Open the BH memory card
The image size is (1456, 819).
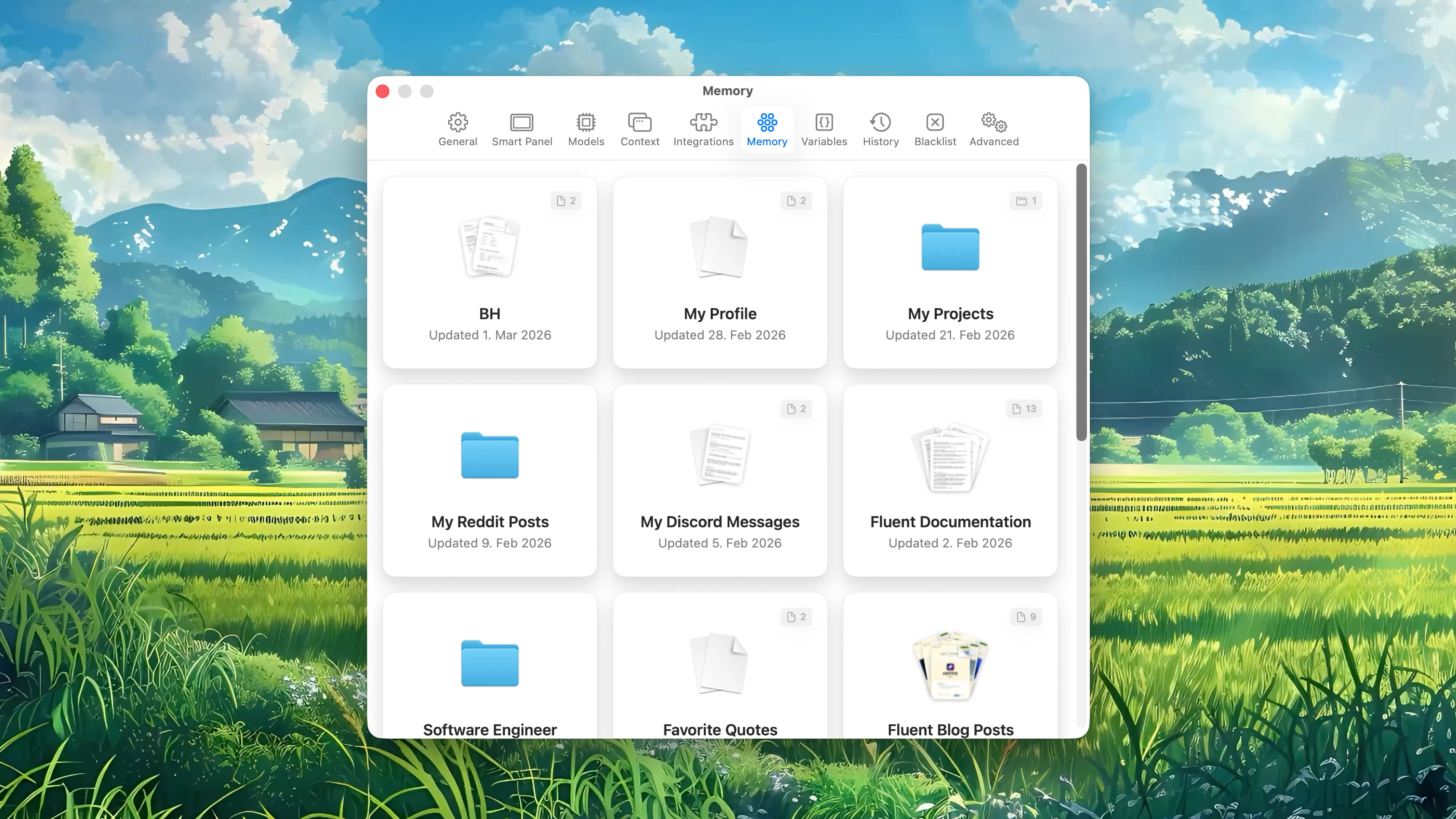[x=489, y=272]
